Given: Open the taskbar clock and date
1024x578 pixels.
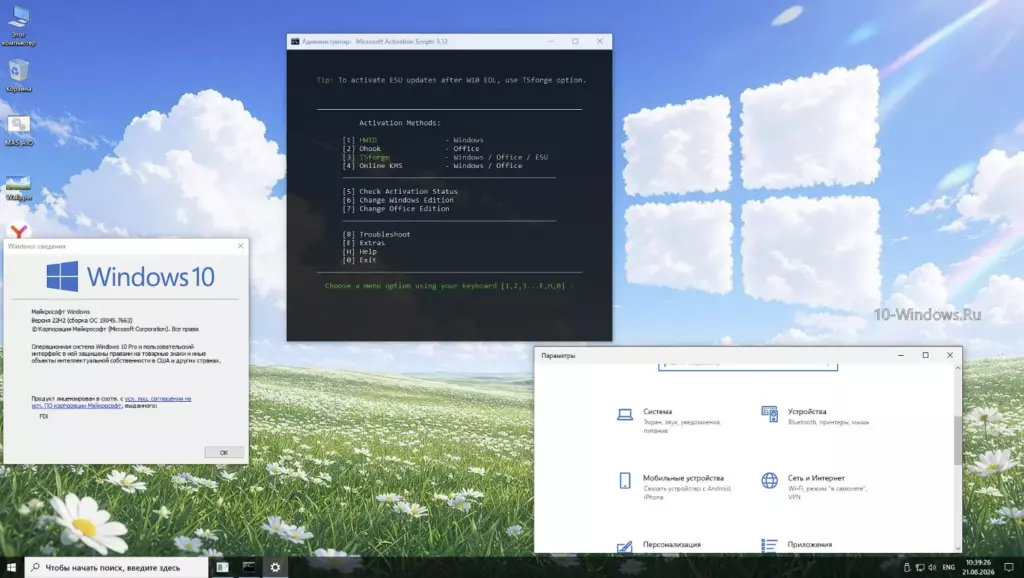Looking at the screenshot, I should 978,567.
